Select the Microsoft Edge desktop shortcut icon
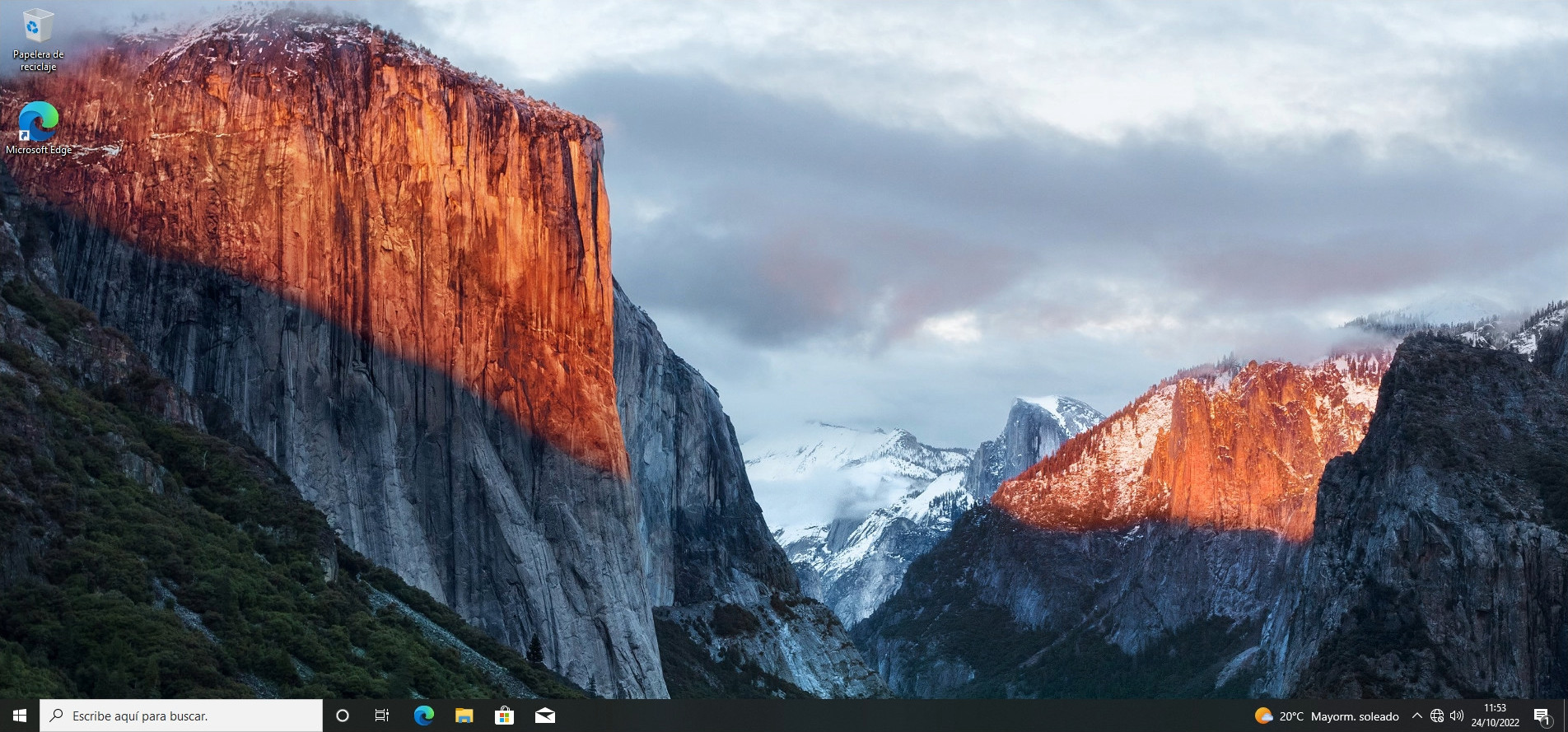Screen dimensions: 1568x732 click(38, 122)
